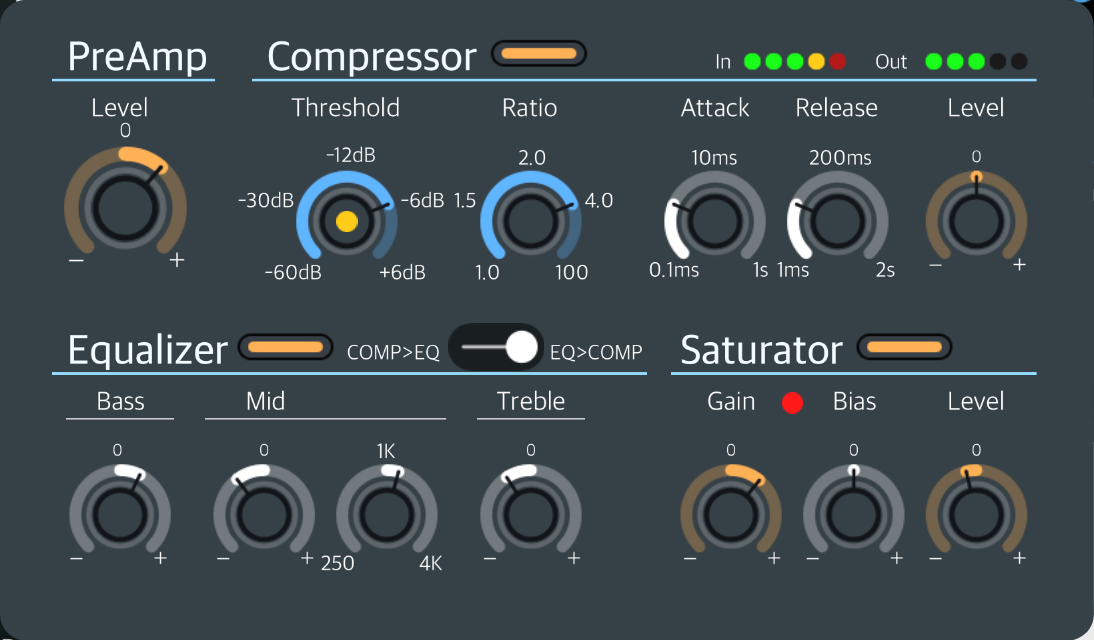
Task: Toggle the Saturator enable button
Action: (905, 348)
